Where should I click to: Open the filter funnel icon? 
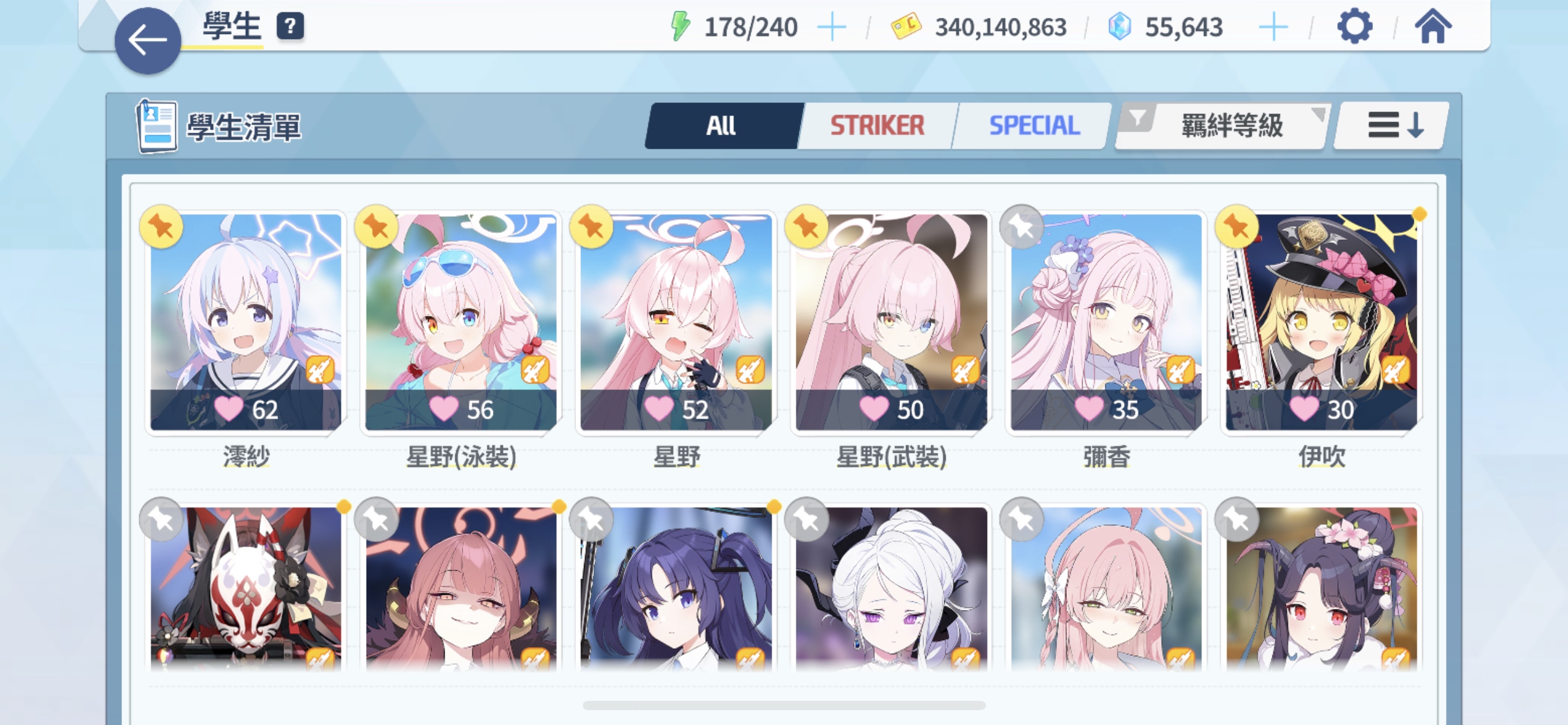coord(1138,118)
